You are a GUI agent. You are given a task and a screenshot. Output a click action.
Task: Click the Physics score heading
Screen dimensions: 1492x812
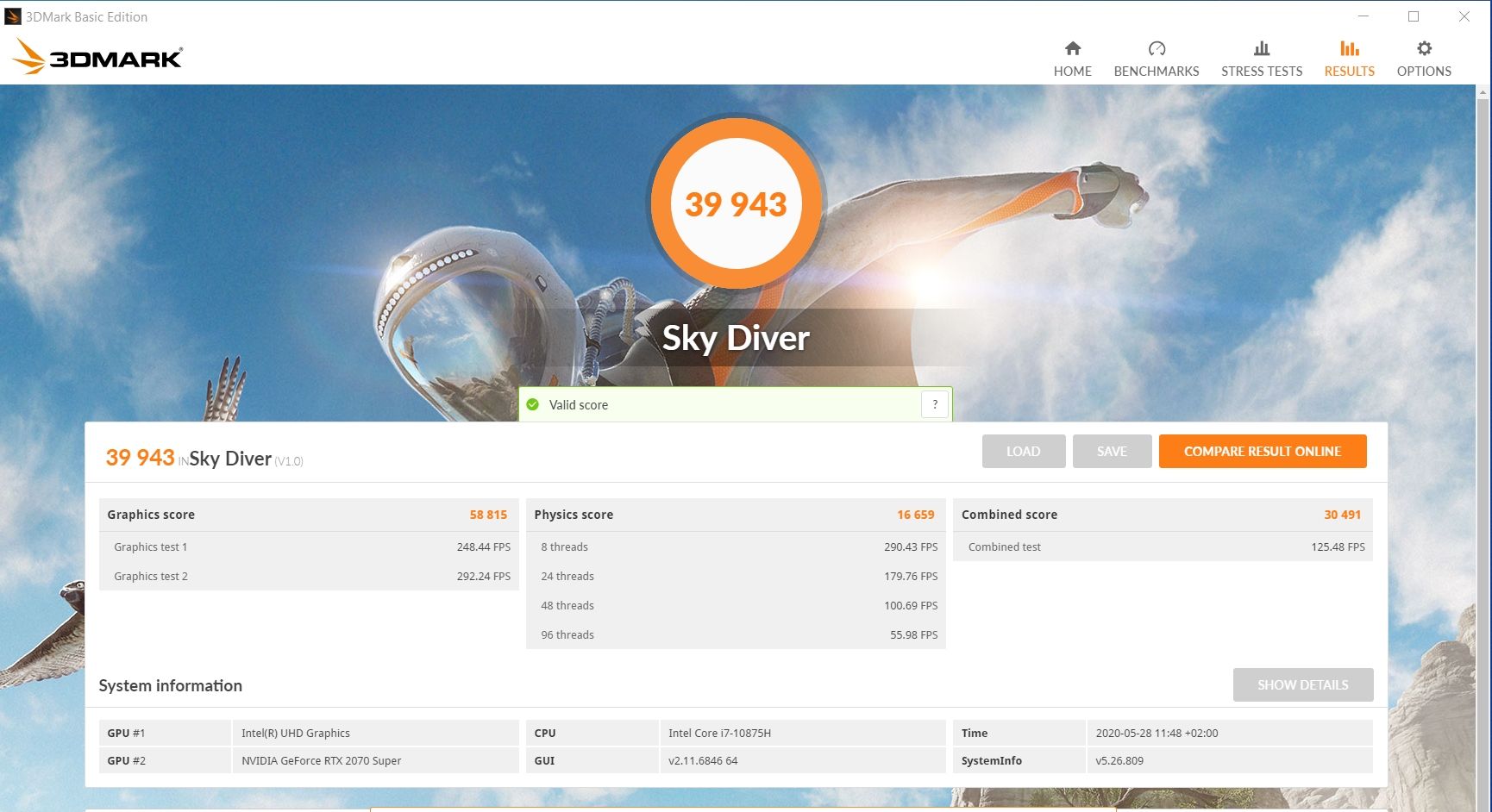[574, 515]
